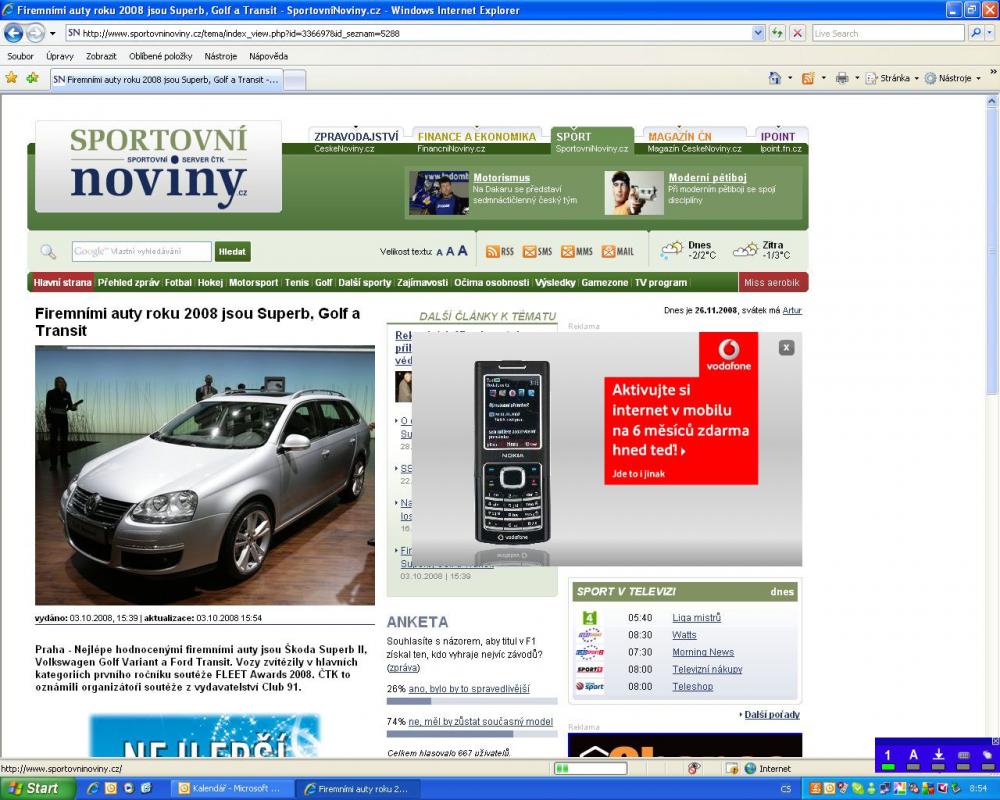Image resolution: width=1000 pixels, height=800 pixels.
Task: Click the Add to Favorites icon
Action: click(32, 78)
